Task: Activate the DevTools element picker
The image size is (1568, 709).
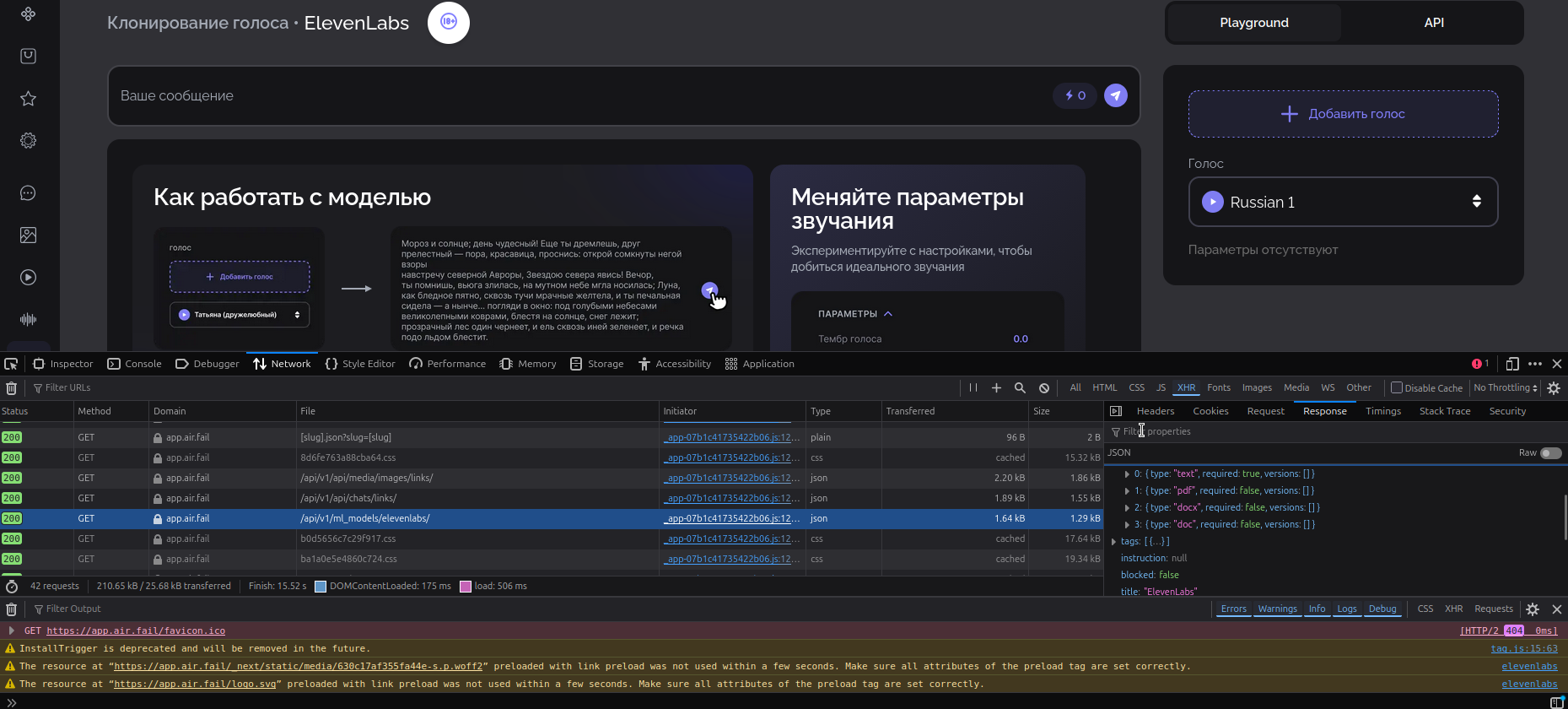Action: point(11,364)
